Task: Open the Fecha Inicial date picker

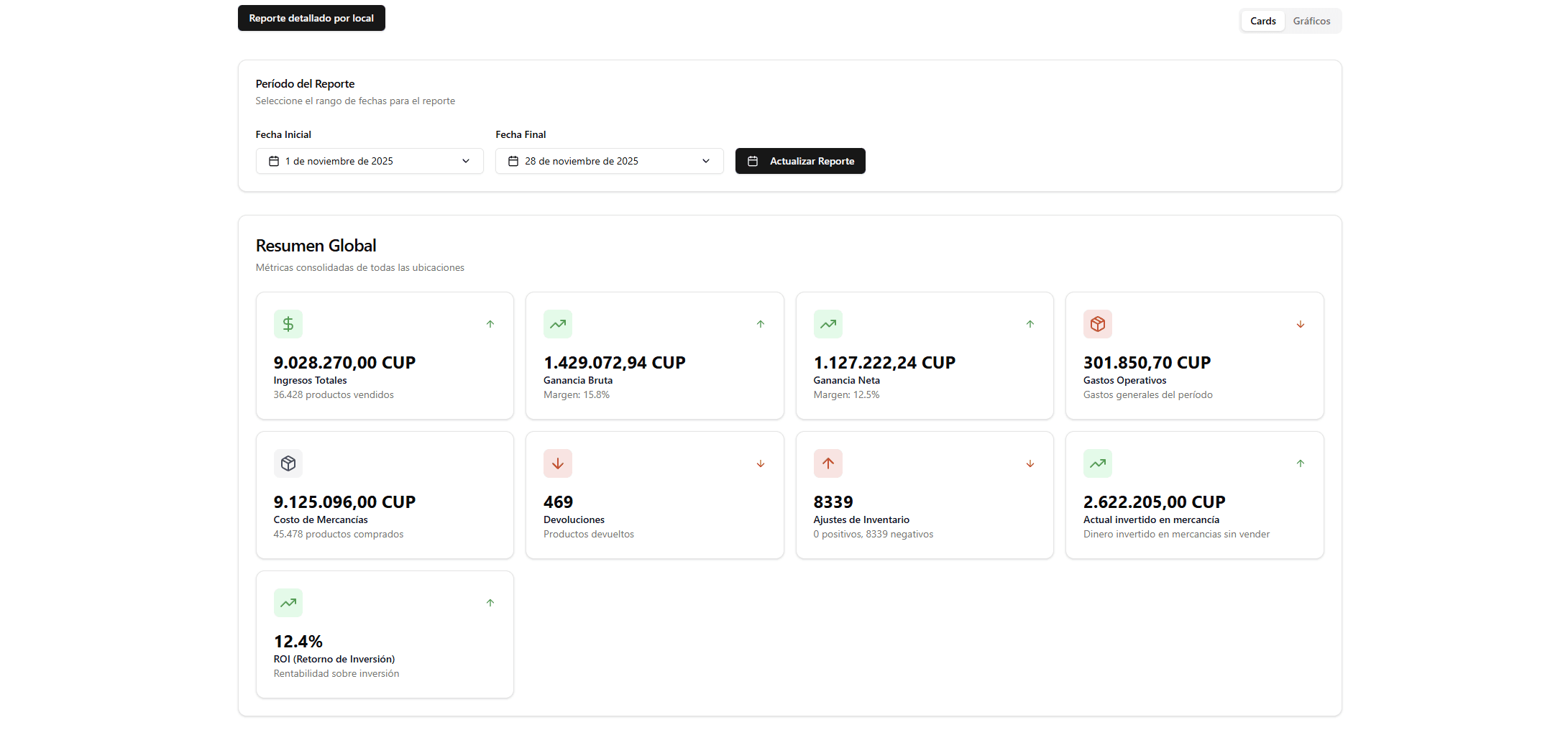Action: point(369,161)
